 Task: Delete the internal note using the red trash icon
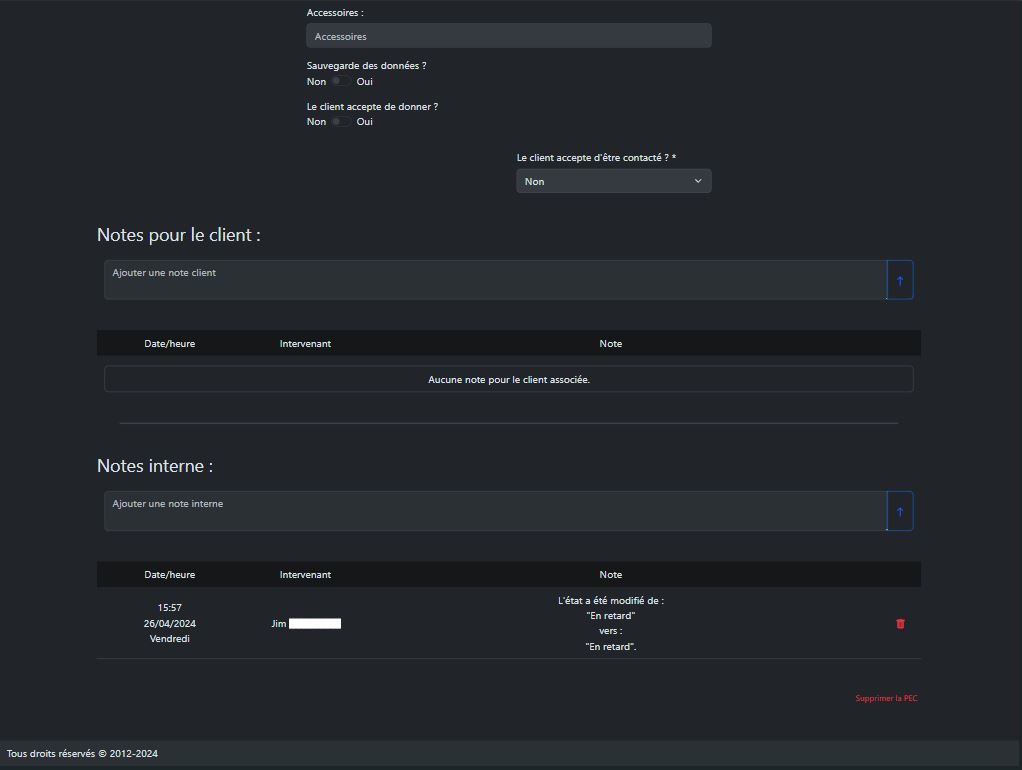pos(900,623)
